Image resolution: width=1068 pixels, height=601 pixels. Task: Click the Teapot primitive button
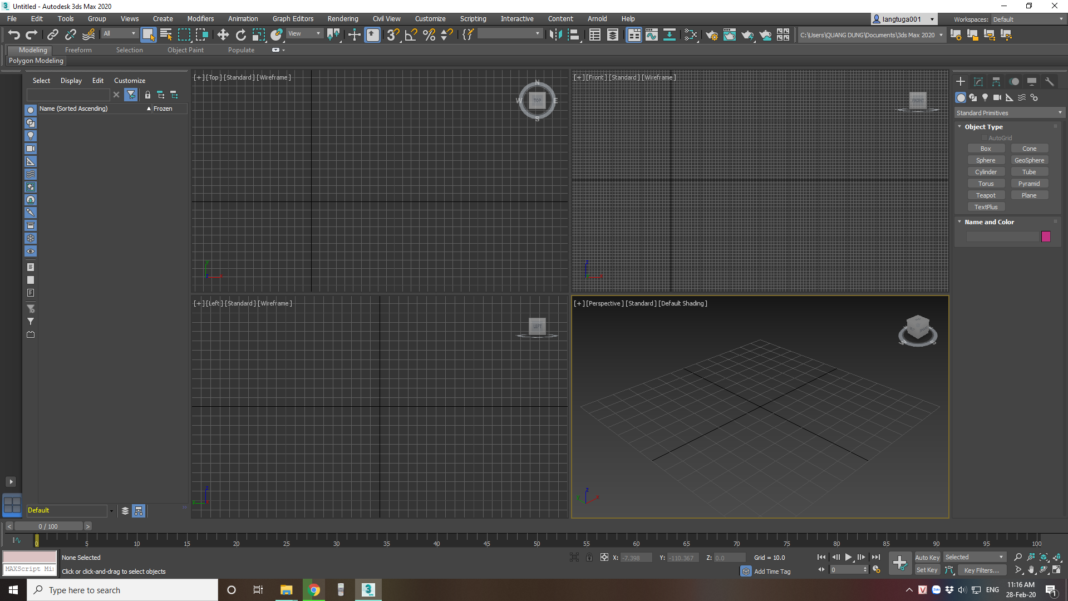point(986,195)
